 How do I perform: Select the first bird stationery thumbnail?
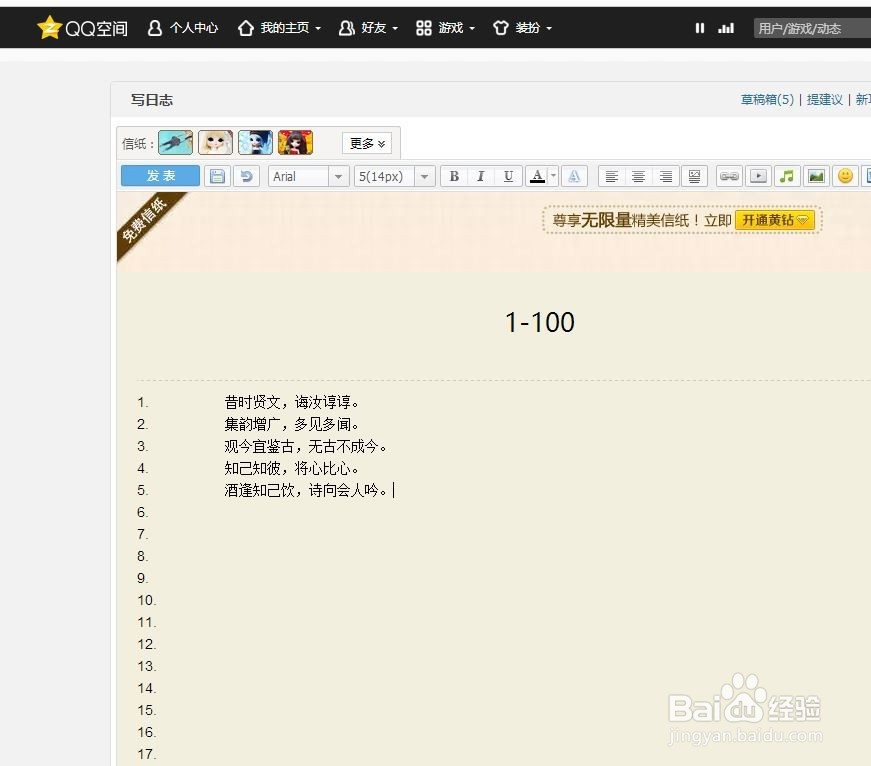pos(176,143)
